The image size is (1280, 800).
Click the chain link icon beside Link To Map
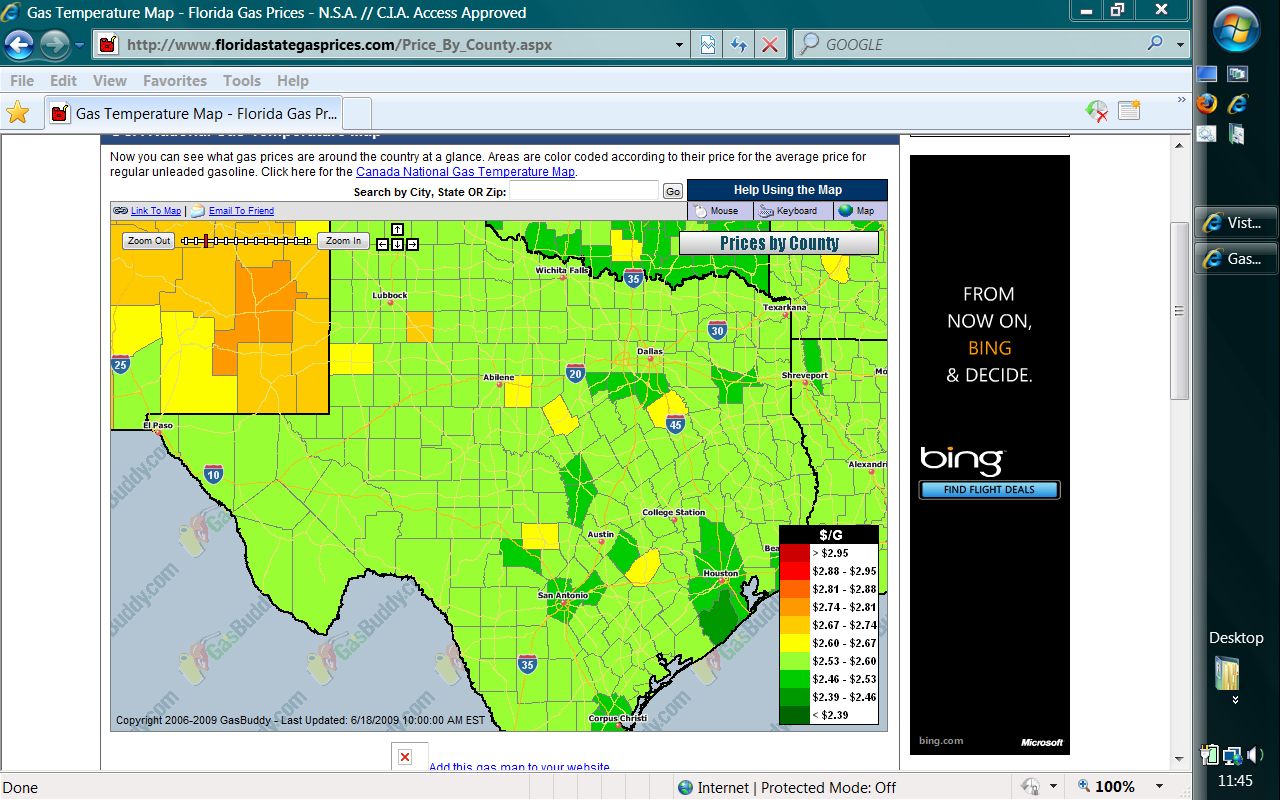pos(120,211)
